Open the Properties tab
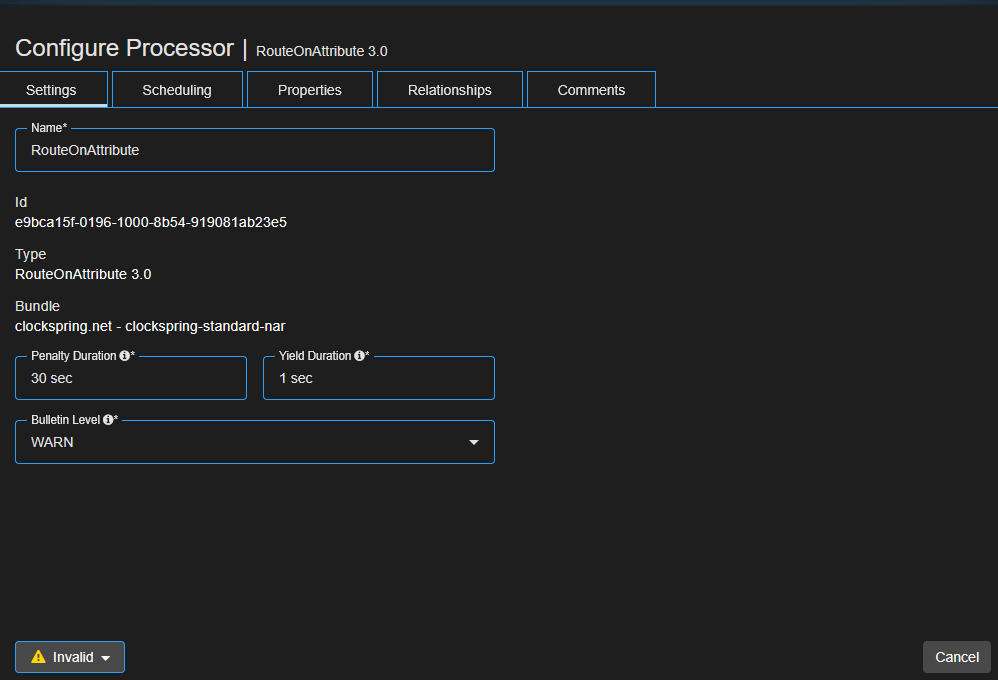Image resolution: width=998 pixels, height=680 pixels. (x=309, y=89)
